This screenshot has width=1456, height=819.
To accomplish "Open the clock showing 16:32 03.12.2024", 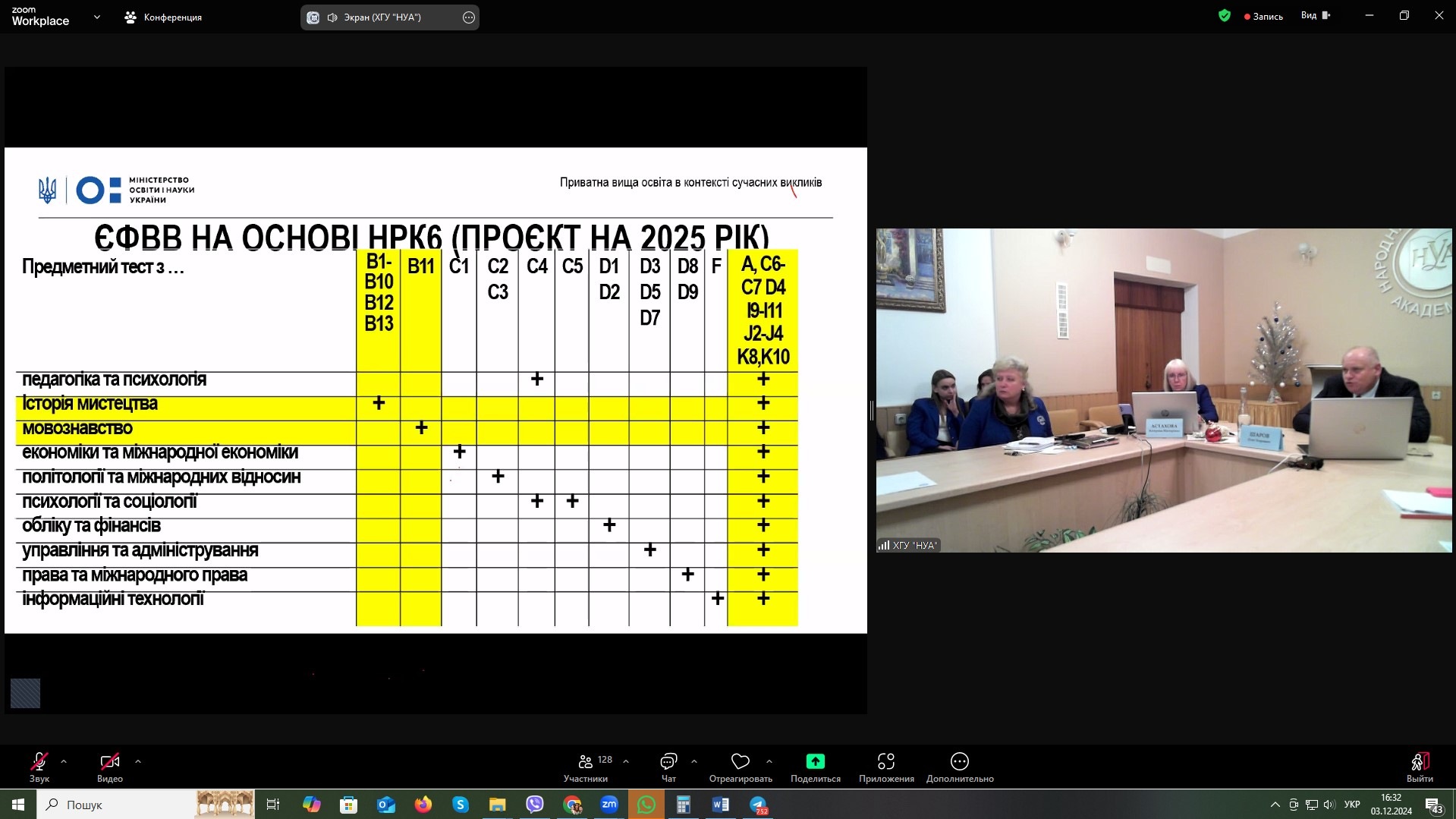I will (1392, 805).
